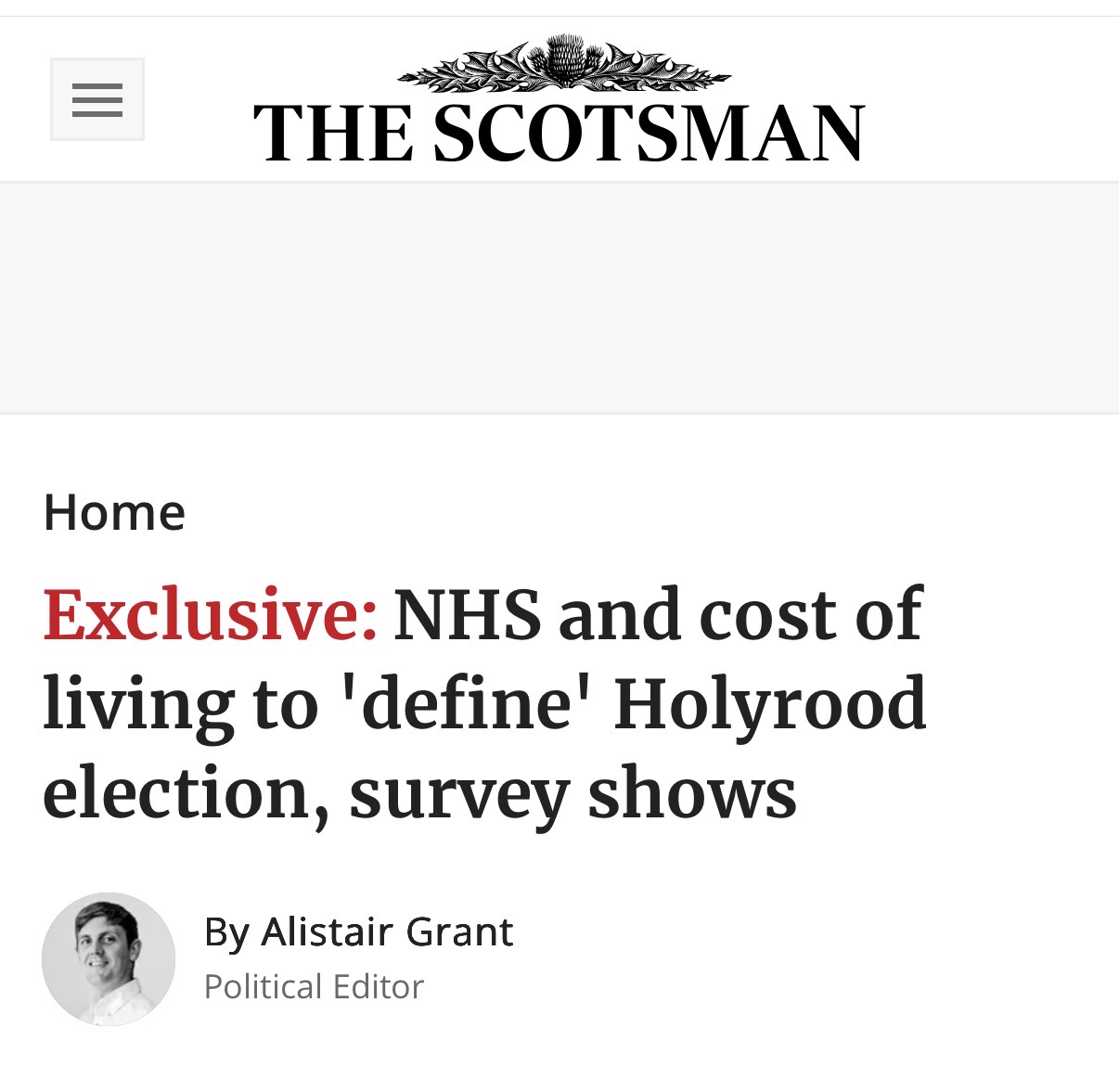The image size is (1119, 1092).
Task: Click the red "Exclusive:" label
Action: click(x=211, y=615)
